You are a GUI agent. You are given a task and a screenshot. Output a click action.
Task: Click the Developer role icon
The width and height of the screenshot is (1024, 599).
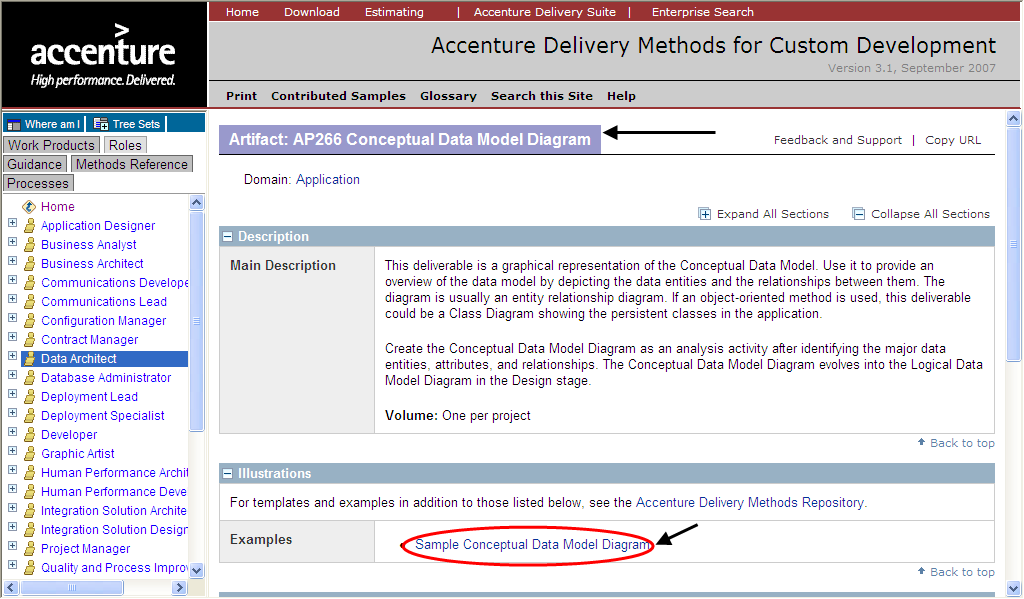[x=29, y=434]
